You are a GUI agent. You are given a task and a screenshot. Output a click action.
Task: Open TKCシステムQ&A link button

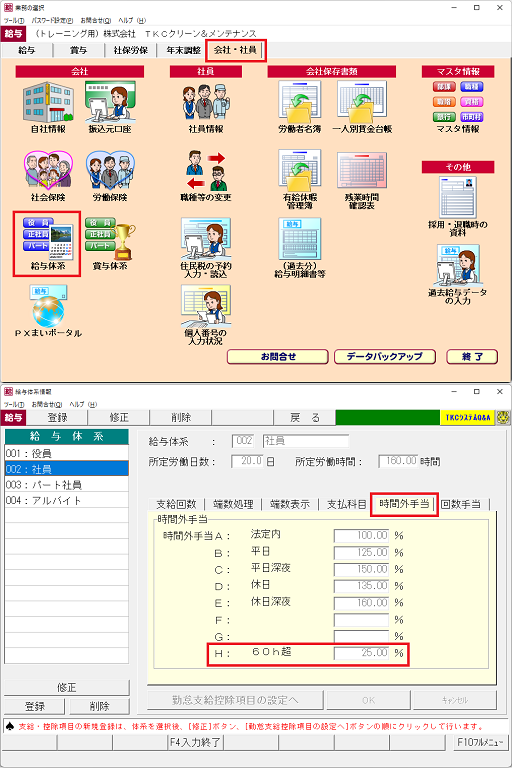point(468,418)
